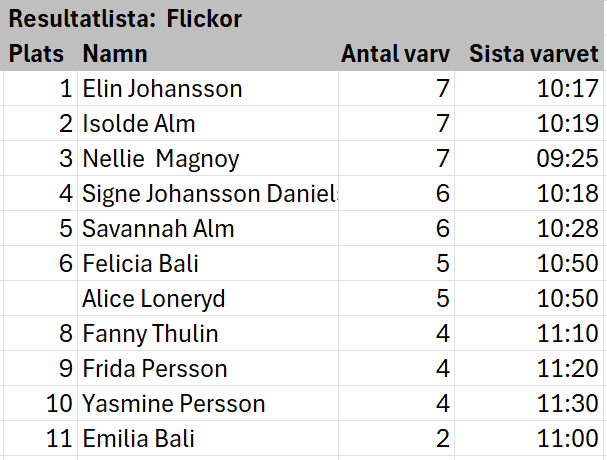Click Savannah Alm's time cell 10:28
This screenshot has height=460, width=607.
pos(529,228)
